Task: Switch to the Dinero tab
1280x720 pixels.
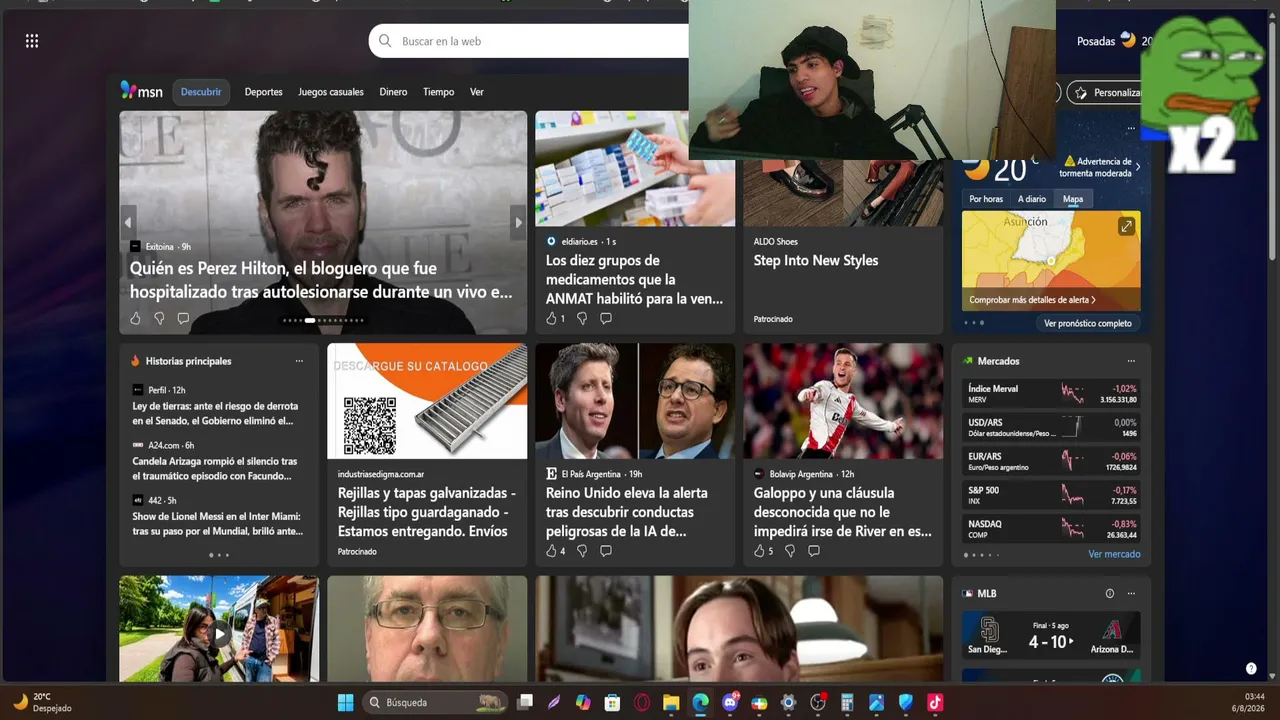Action: pos(393,92)
